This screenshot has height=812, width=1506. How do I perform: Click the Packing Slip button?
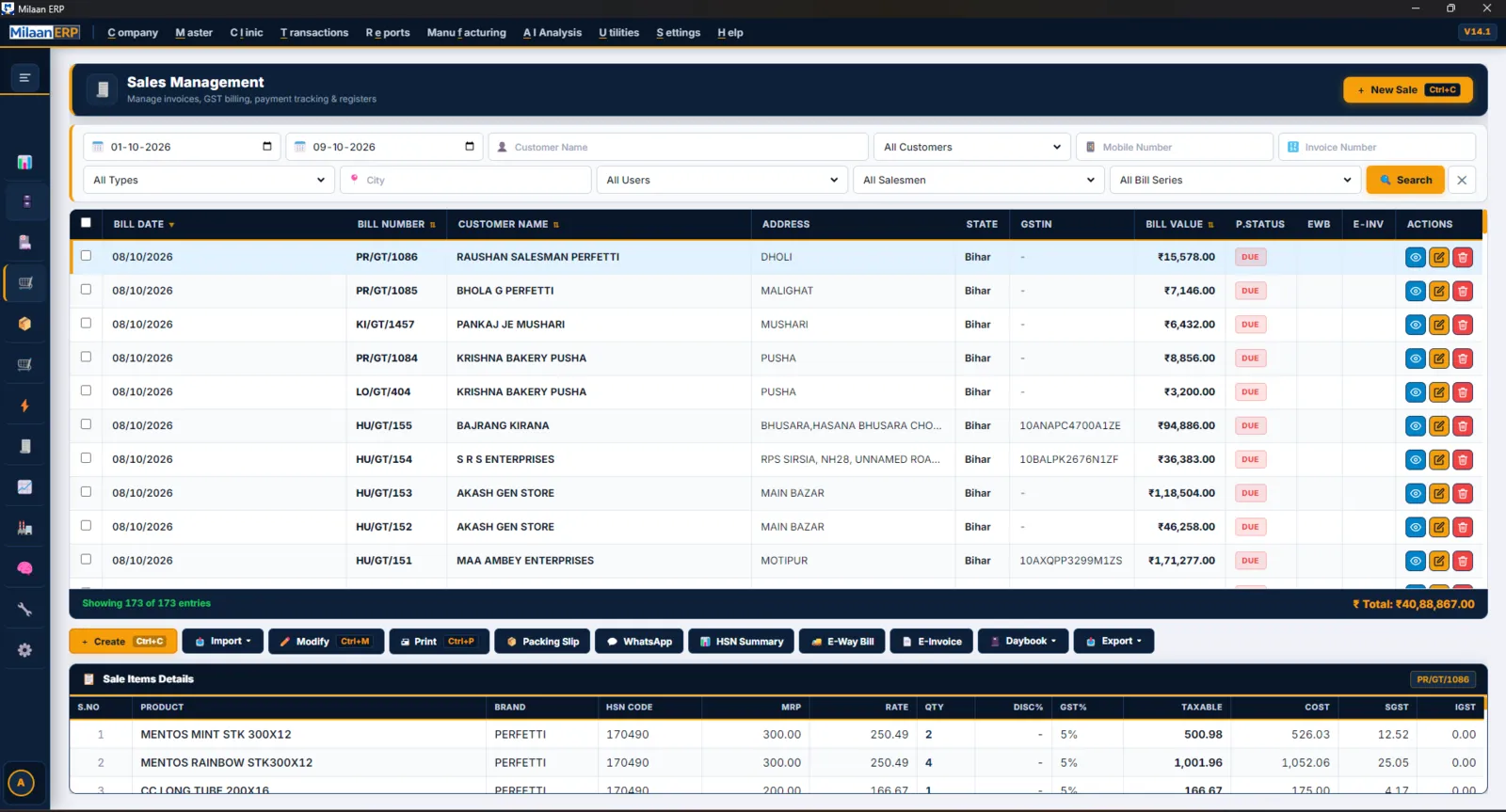pos(542,641)
